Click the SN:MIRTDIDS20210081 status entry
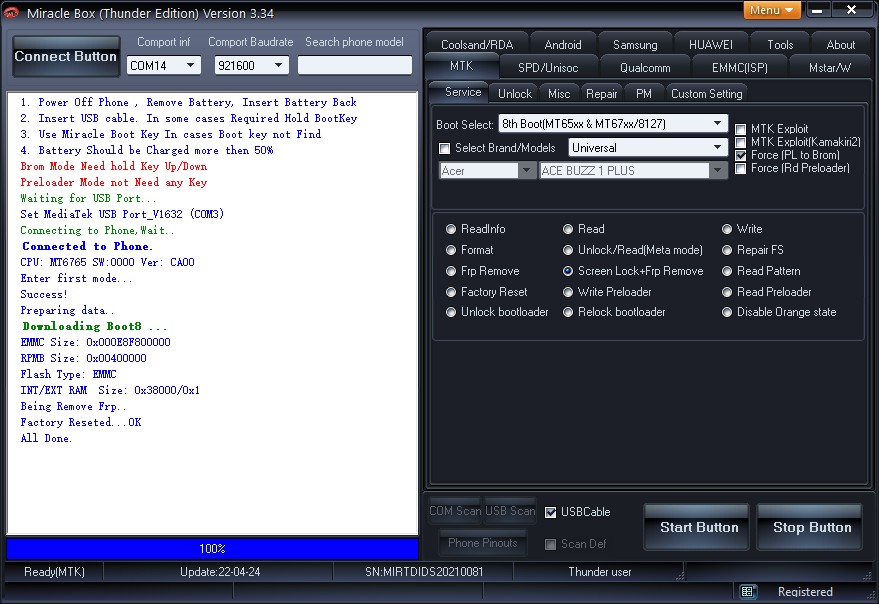The height and width of the screenshot is (604, 879). coord(423,571)
